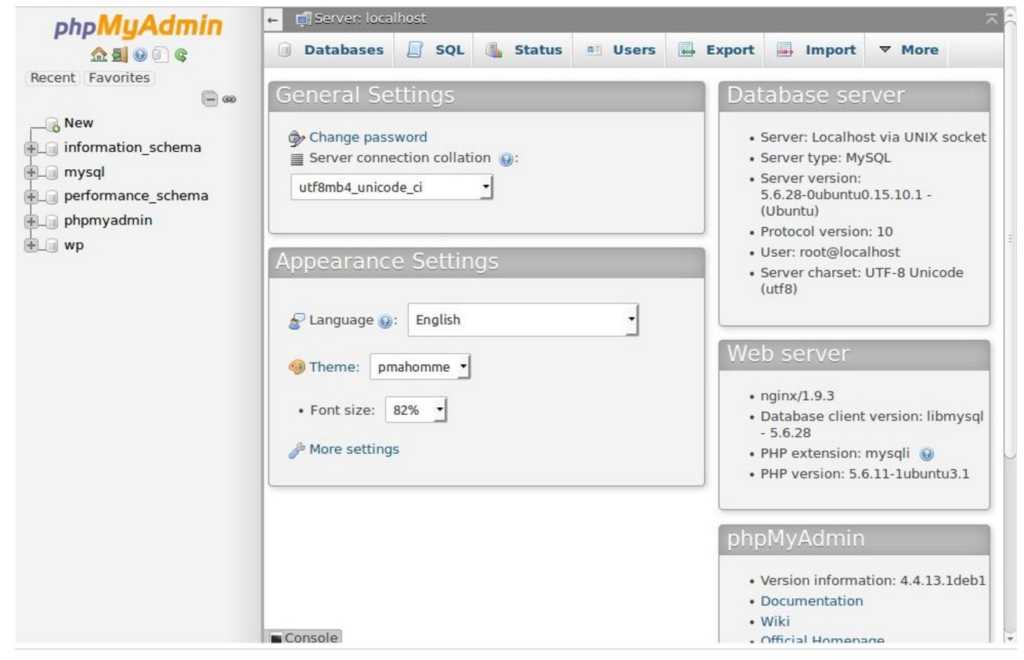This screenshot has width=1024, height=660.
Task: Click the Change password link
Action: coord(368,138)
